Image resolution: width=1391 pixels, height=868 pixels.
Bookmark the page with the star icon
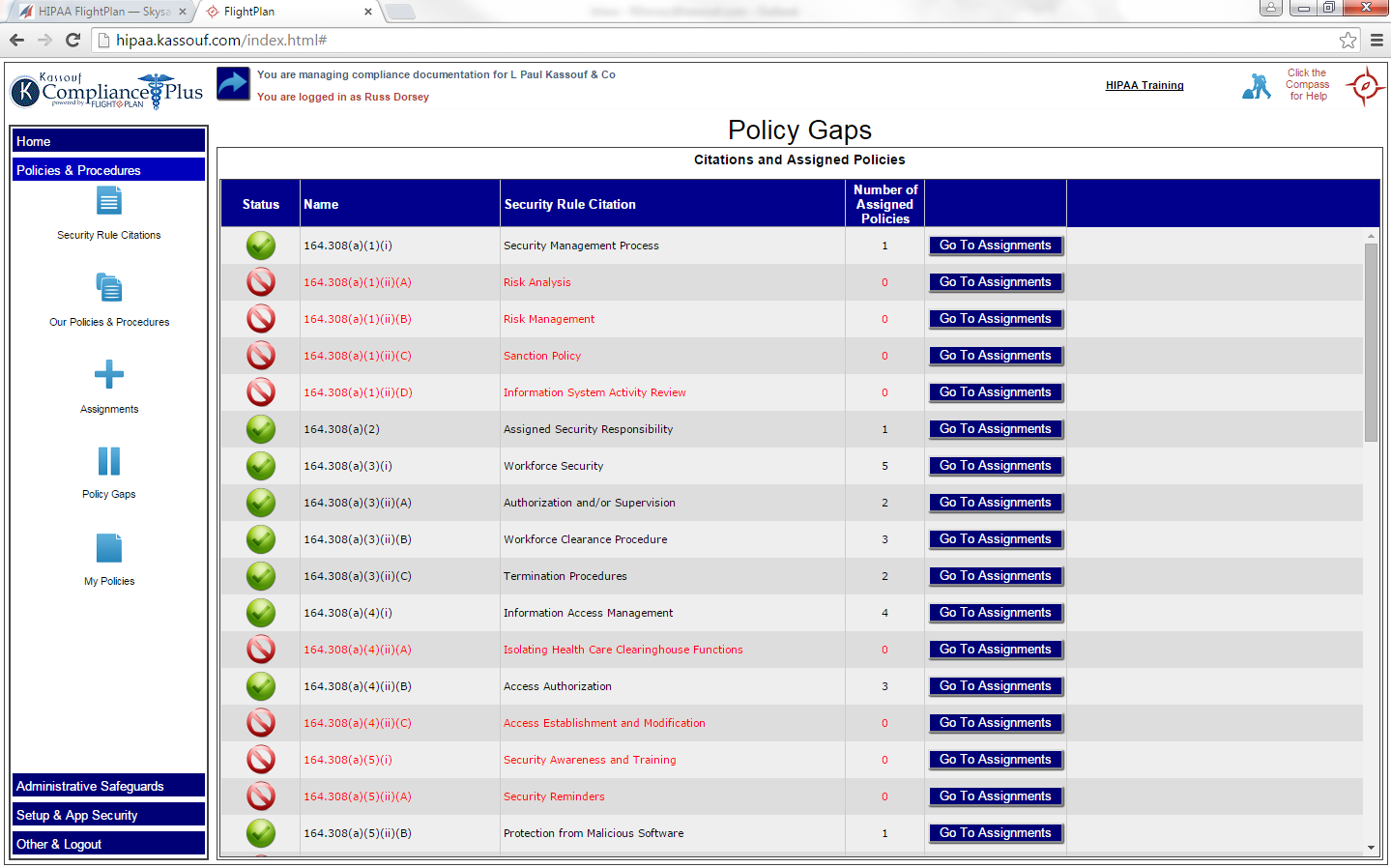click(1348, 40)
